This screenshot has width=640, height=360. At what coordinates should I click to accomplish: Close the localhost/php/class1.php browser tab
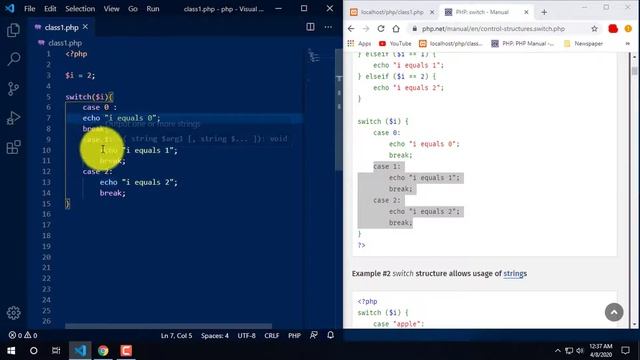(432, 12)
